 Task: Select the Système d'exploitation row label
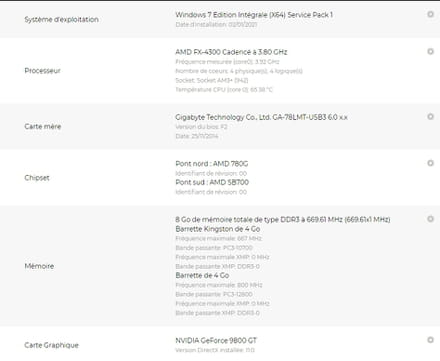(61, 19)
